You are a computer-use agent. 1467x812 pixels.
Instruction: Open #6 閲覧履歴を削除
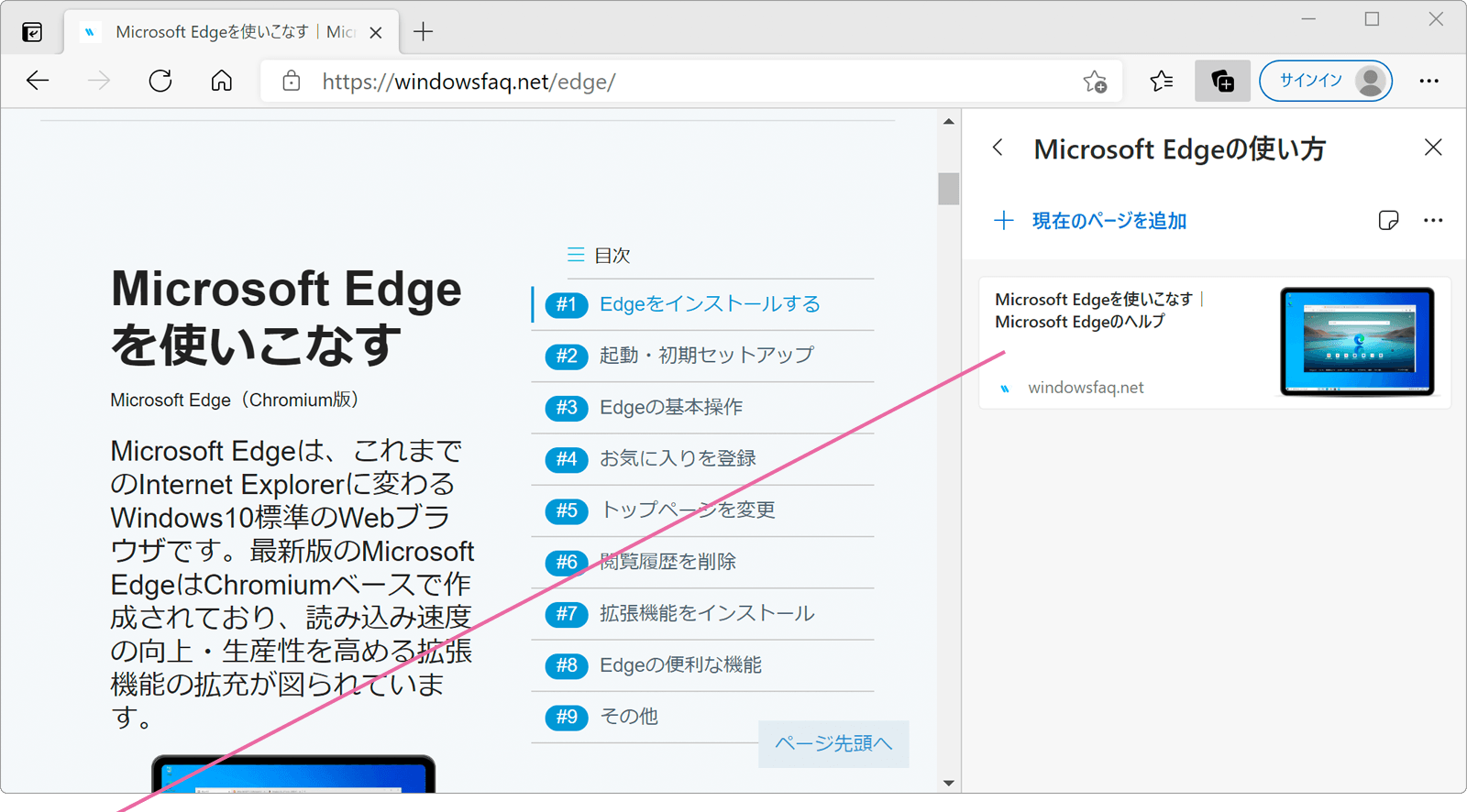[703, 562]
